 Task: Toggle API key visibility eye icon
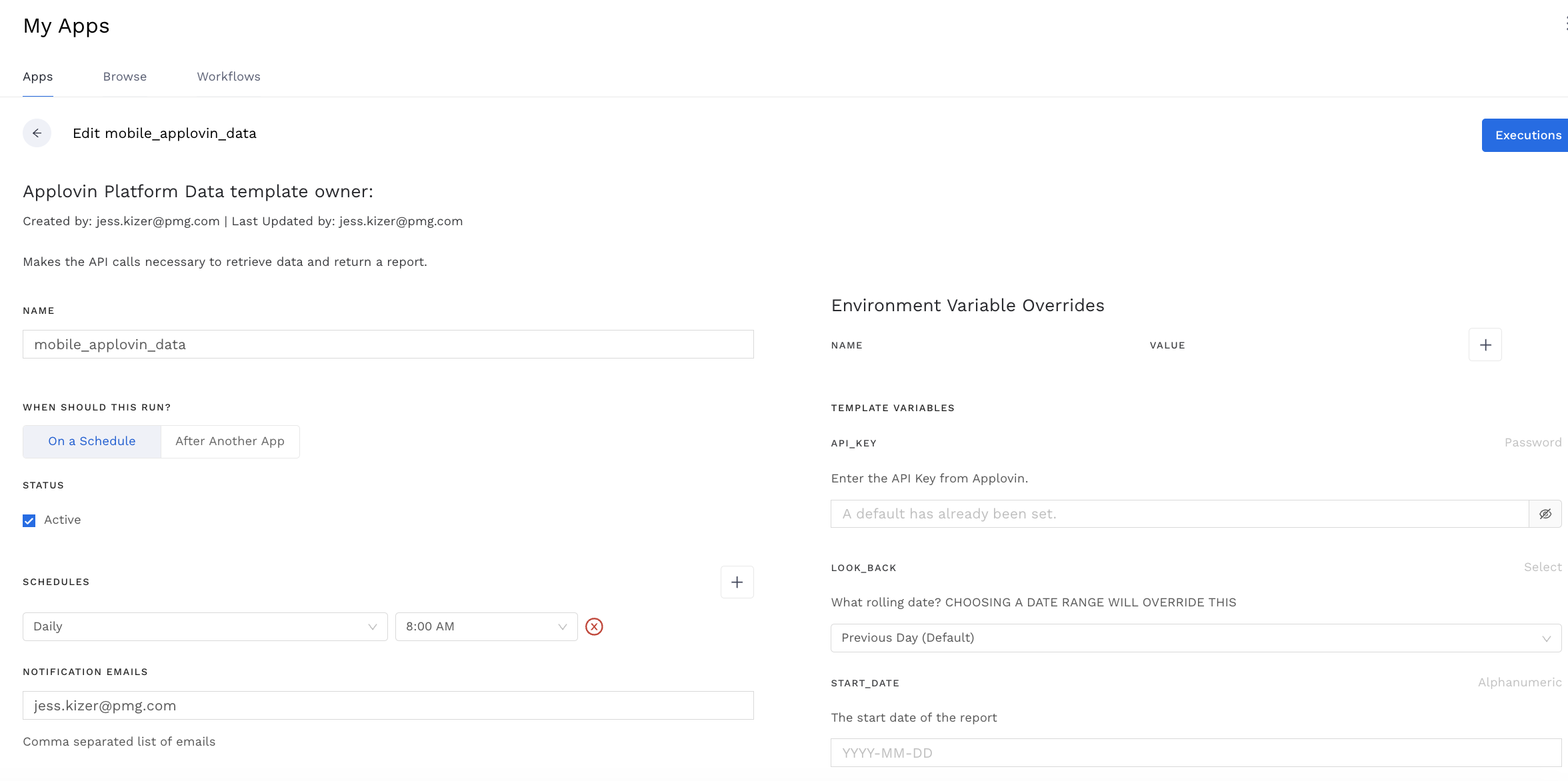click(1545, 514)
